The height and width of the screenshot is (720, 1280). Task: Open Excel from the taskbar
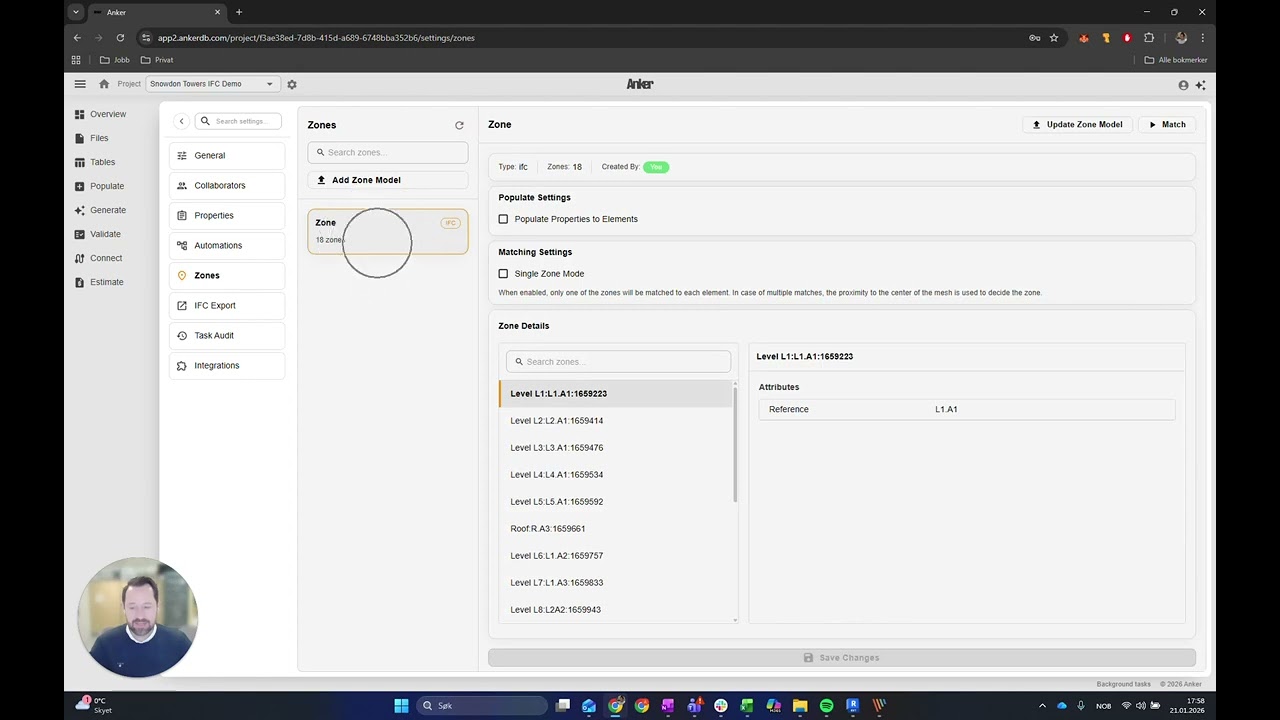pyautogui.click(x=747, y=706)
